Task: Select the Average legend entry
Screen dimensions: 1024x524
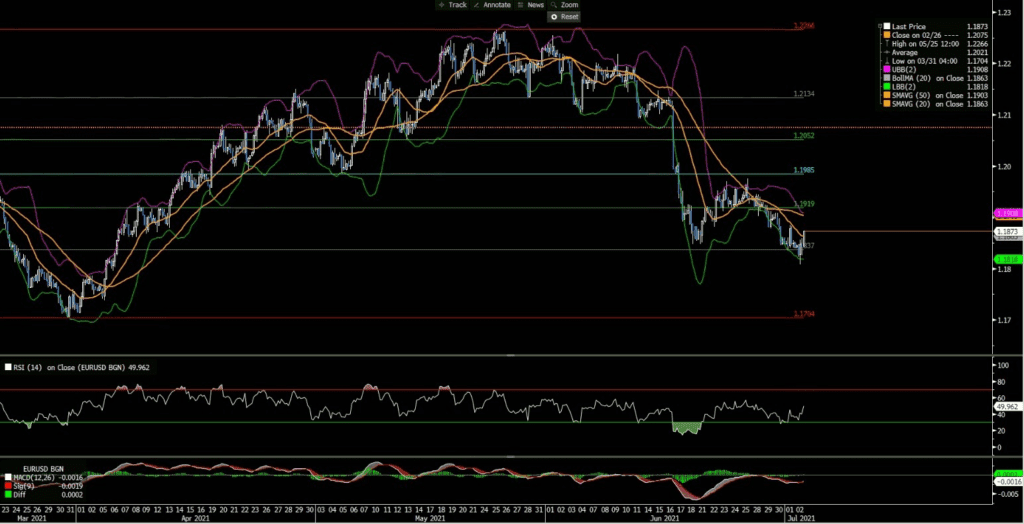Action: (x=904, y=52)
